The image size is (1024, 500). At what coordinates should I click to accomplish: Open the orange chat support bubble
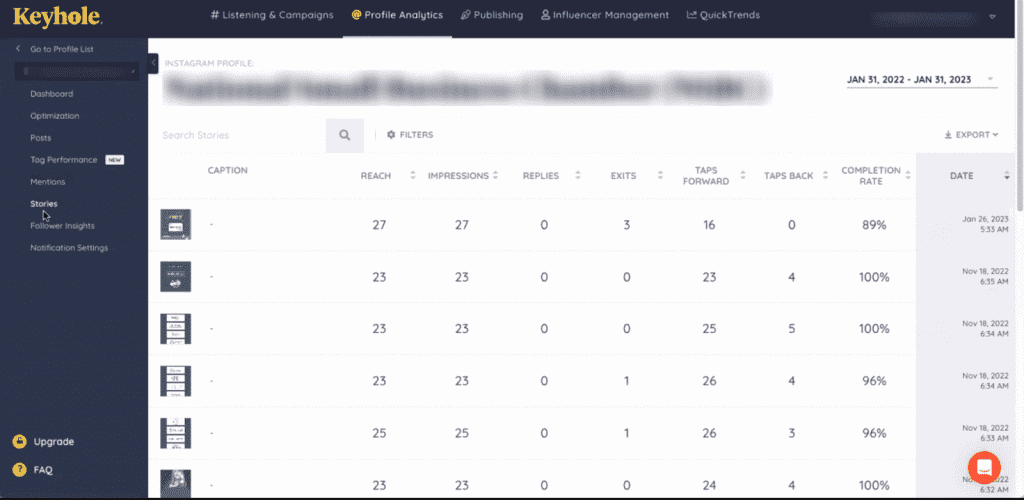984,467
